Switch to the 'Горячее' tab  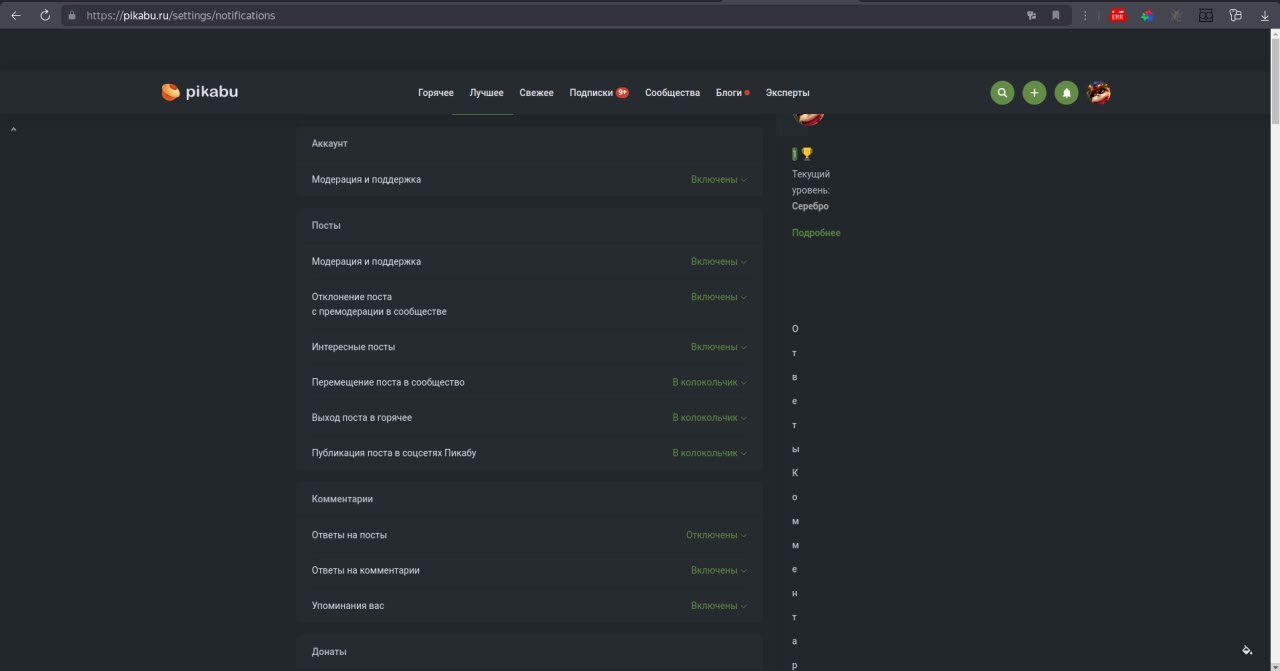point(435,93)
